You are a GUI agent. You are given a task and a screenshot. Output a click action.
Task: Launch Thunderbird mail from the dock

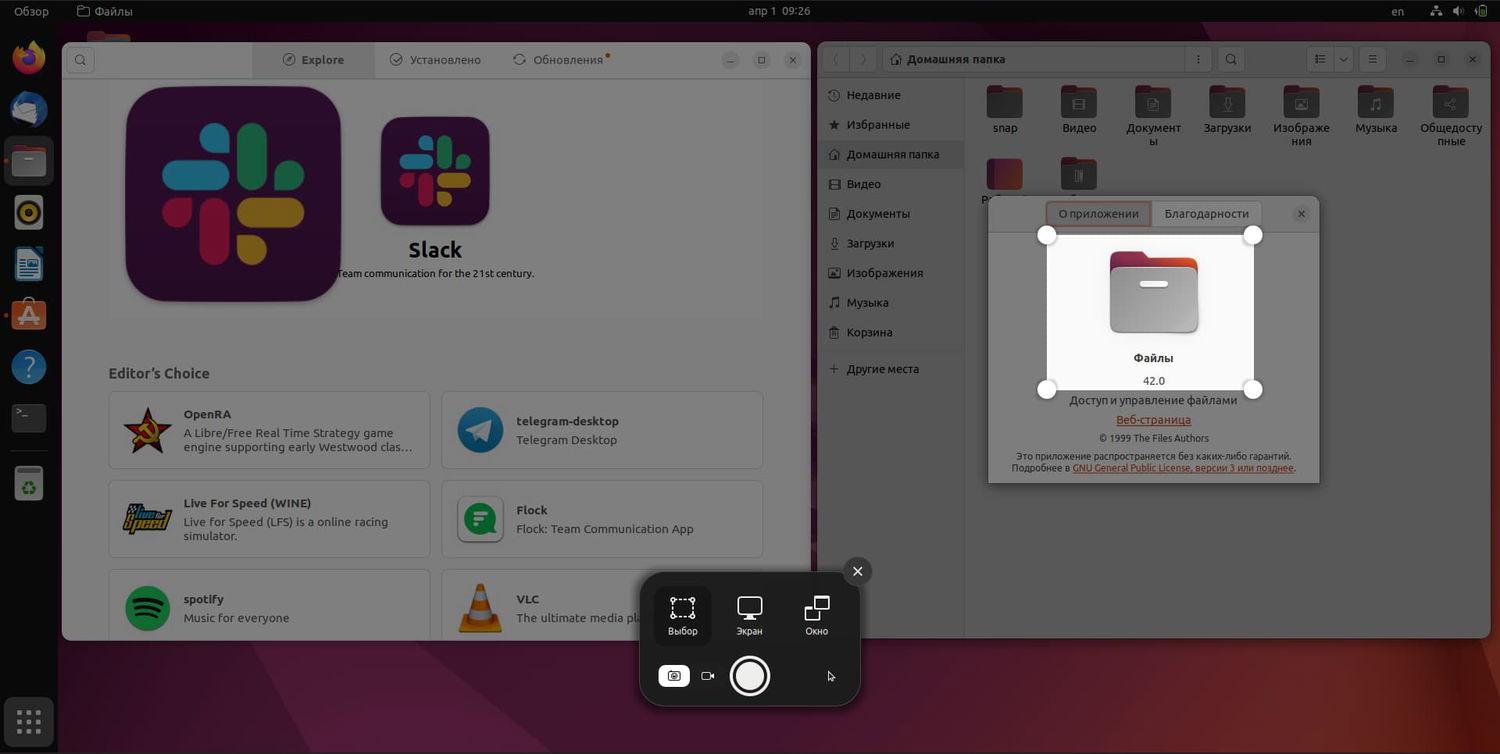point(29,108)
